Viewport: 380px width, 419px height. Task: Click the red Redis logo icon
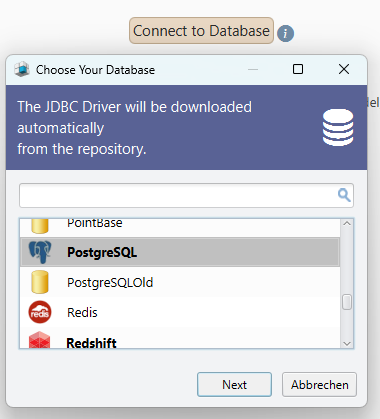40,312
